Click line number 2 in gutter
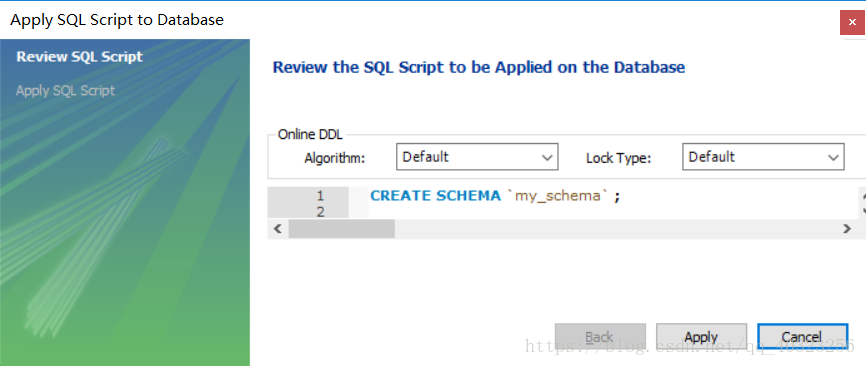This screenshot has height=366, width=866. click(x=320, y=211)
